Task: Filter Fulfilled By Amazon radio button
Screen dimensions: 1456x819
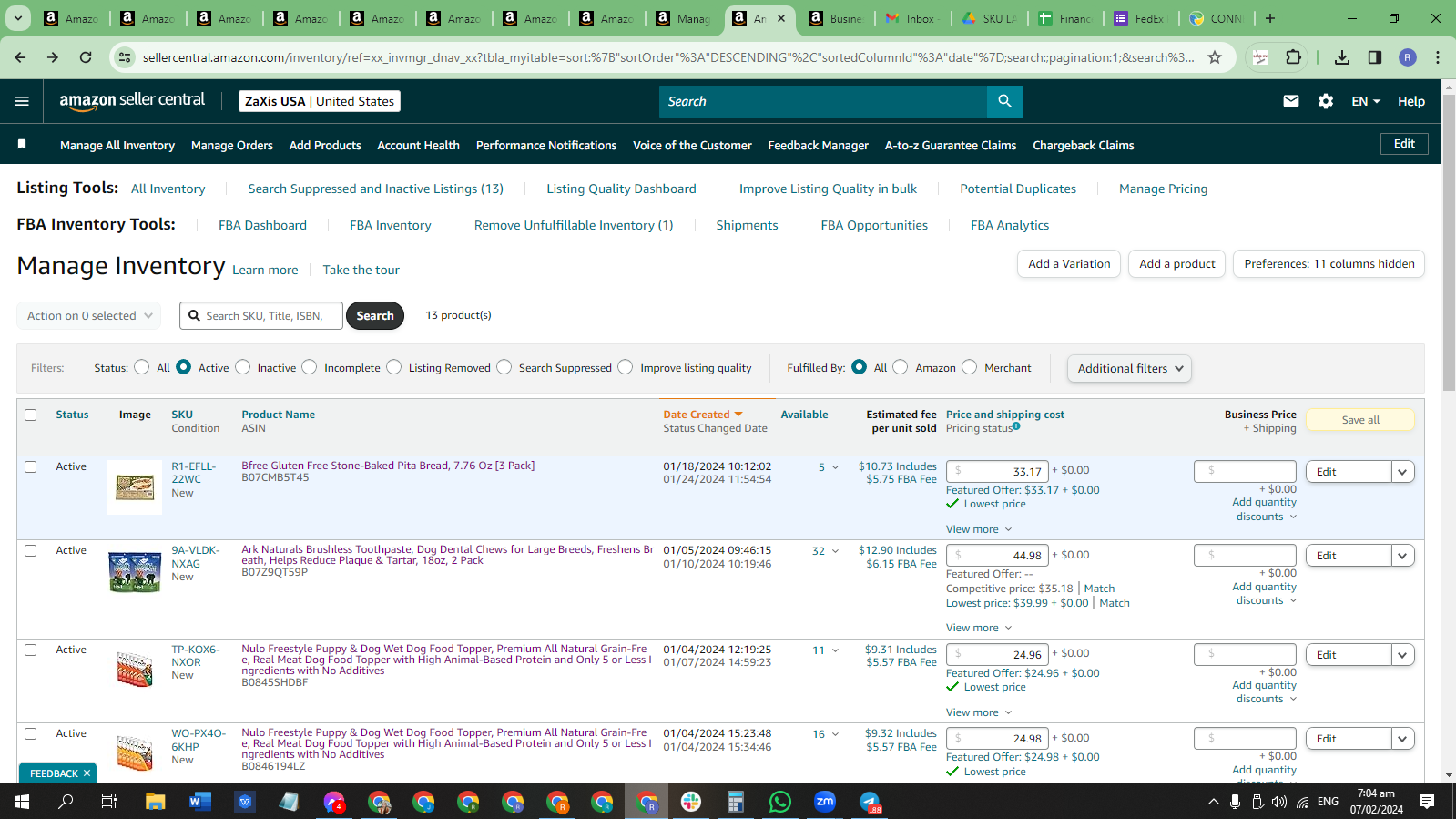Action: (901, 367)
